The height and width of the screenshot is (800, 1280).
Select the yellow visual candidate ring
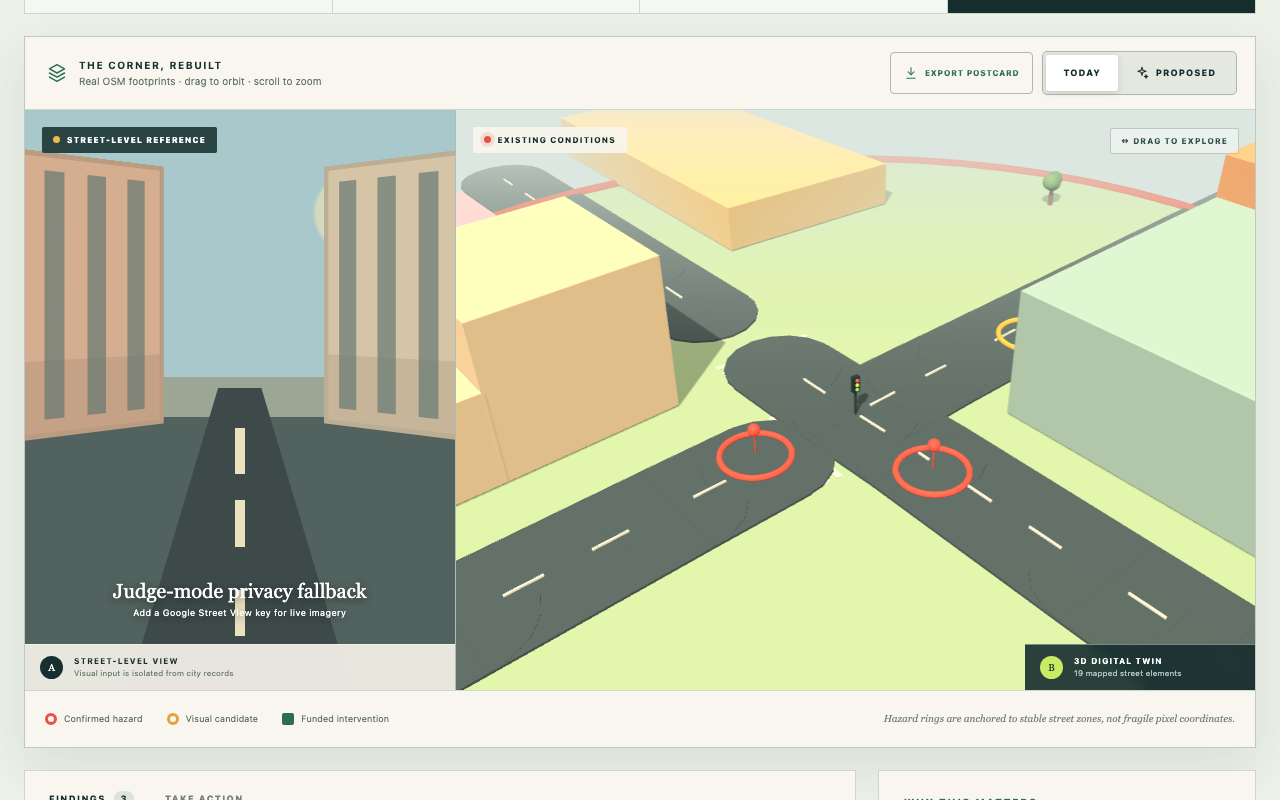point(1008,333)
